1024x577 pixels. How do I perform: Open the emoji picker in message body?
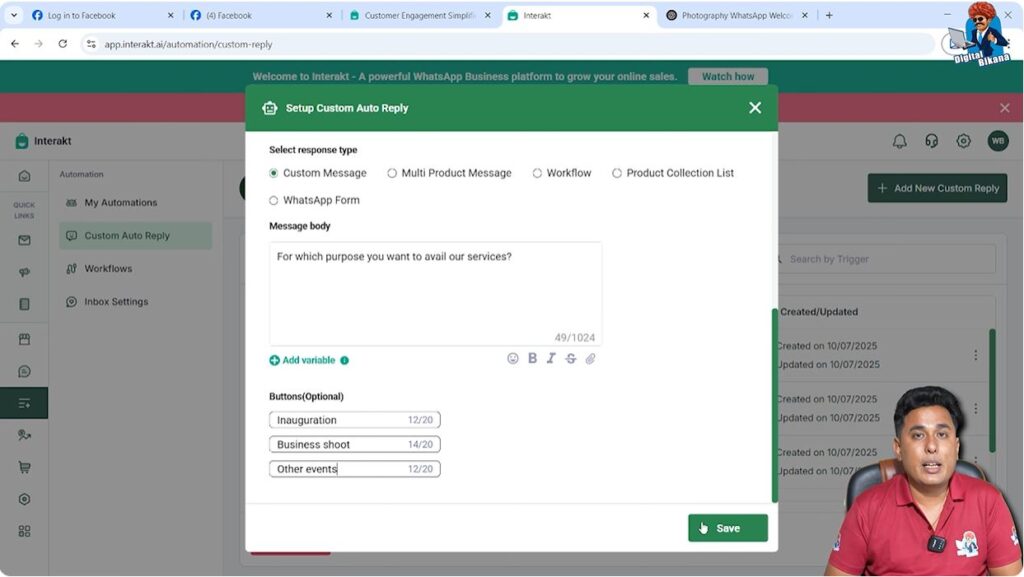point(513,358)
